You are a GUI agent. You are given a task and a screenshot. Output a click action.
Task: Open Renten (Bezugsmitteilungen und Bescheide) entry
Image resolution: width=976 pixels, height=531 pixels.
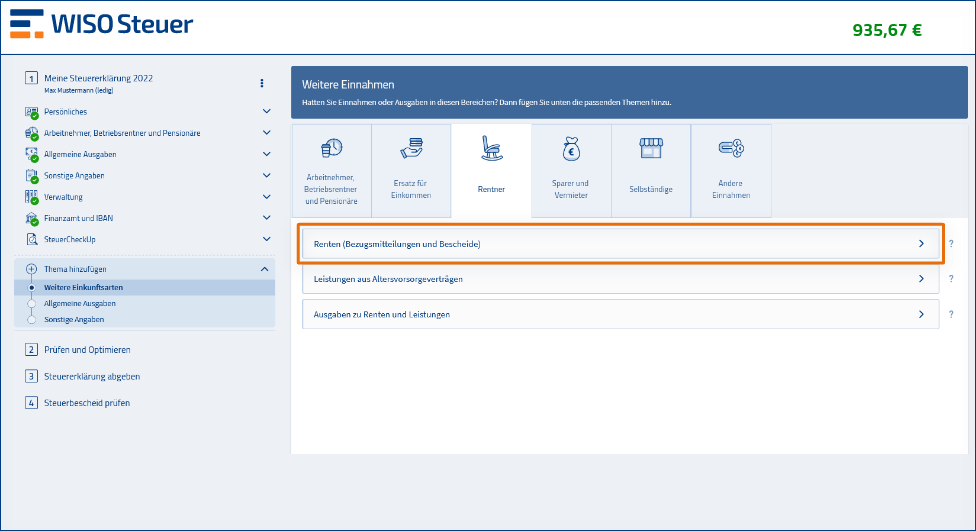[620, 243]
